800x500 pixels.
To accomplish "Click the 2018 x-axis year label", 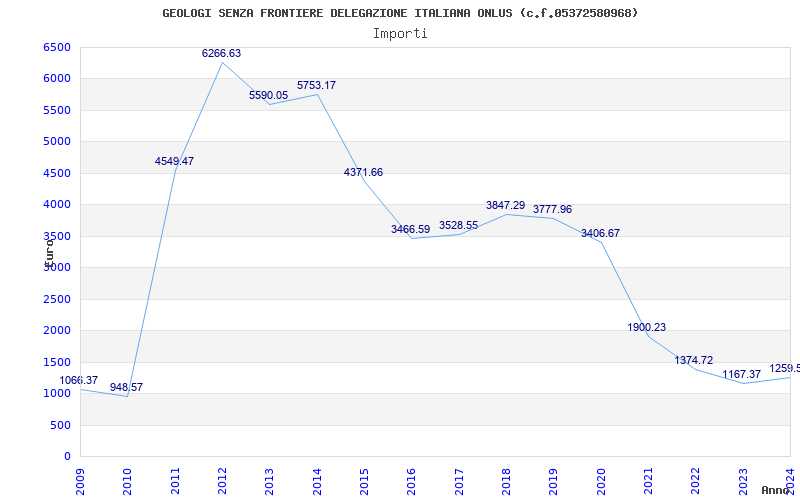I will [x=506, y=481].
